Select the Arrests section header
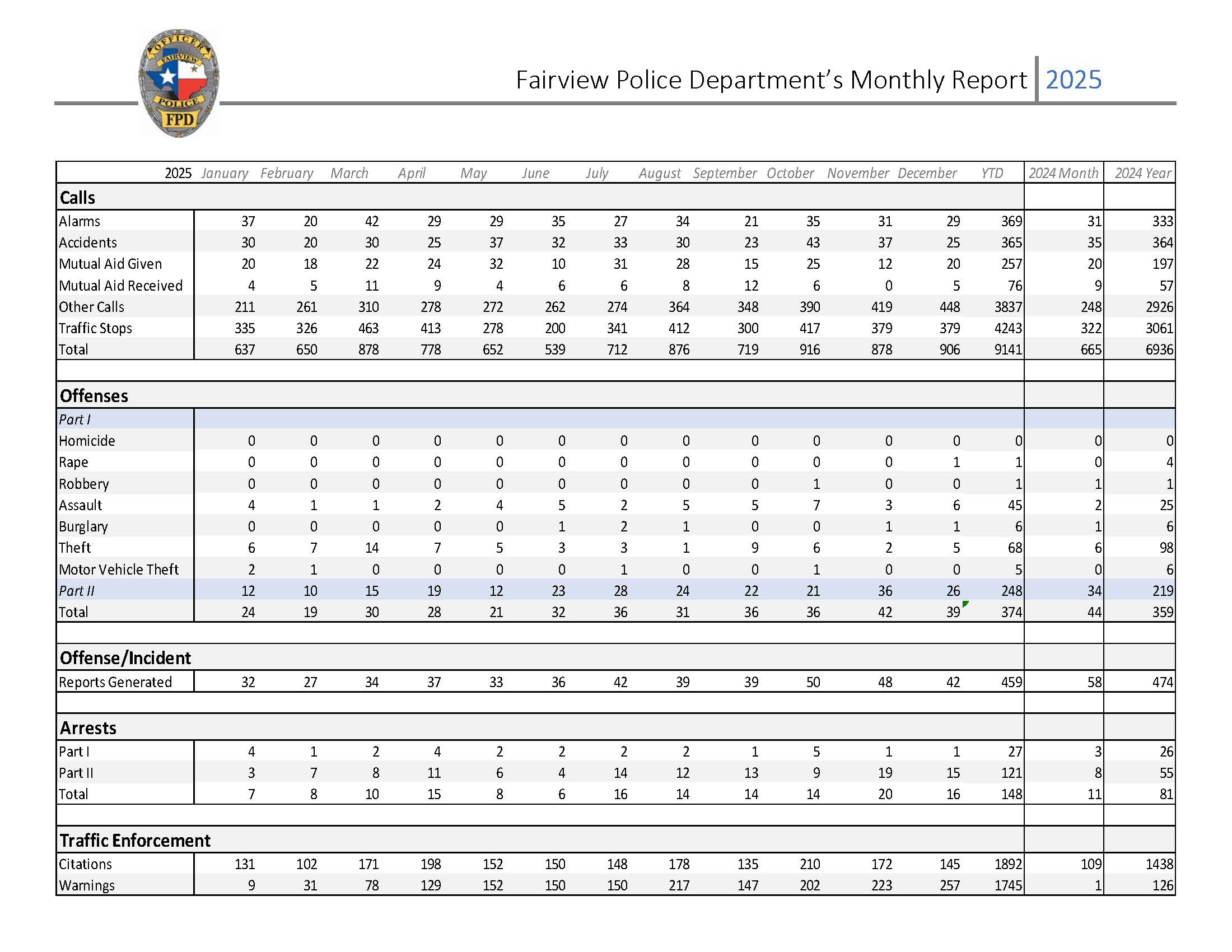1232x952 pixels. click(88, 727)
